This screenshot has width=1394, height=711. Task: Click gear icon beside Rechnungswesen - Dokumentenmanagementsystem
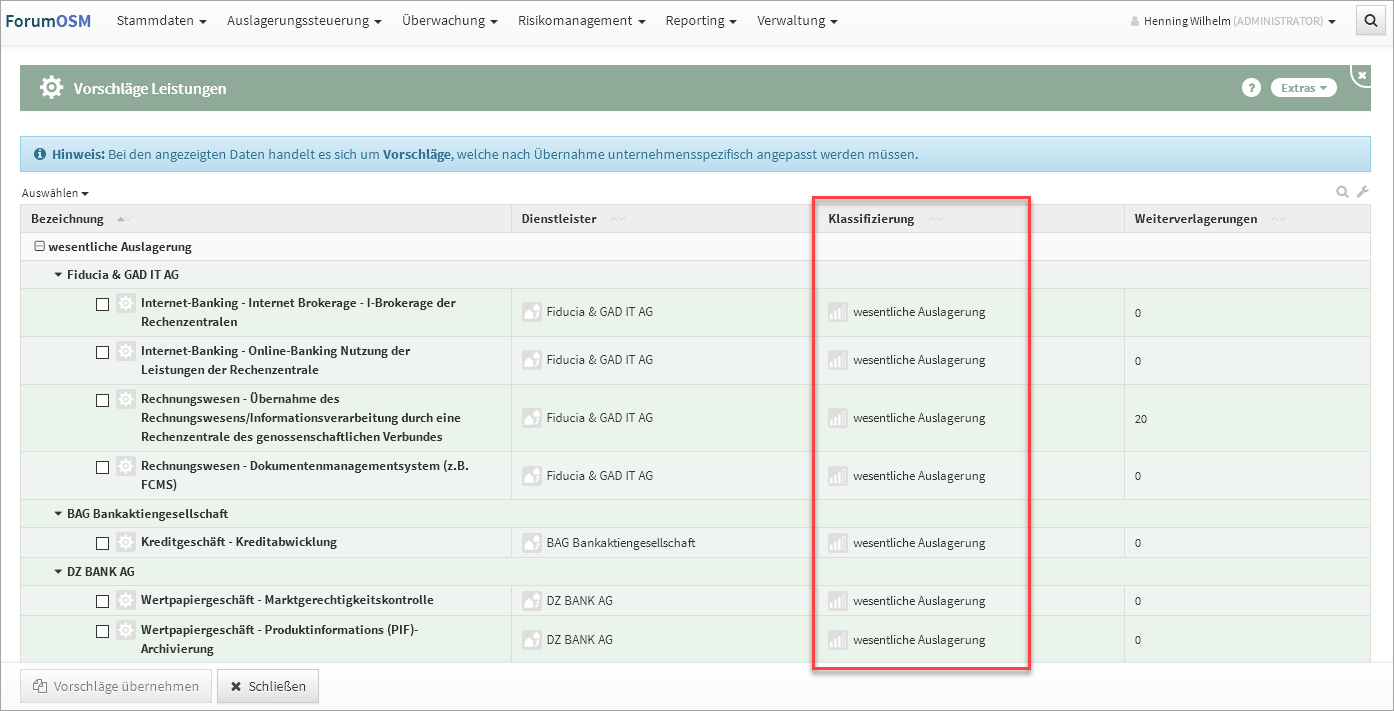pos(125,466)
